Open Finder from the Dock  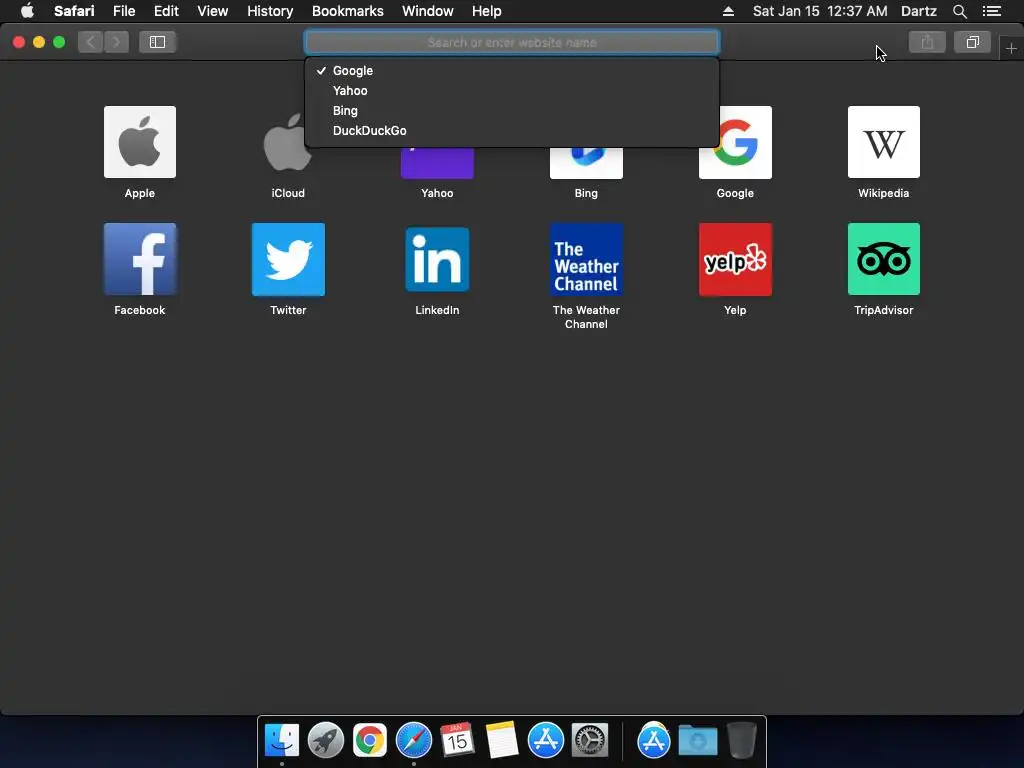pos(281,740)
